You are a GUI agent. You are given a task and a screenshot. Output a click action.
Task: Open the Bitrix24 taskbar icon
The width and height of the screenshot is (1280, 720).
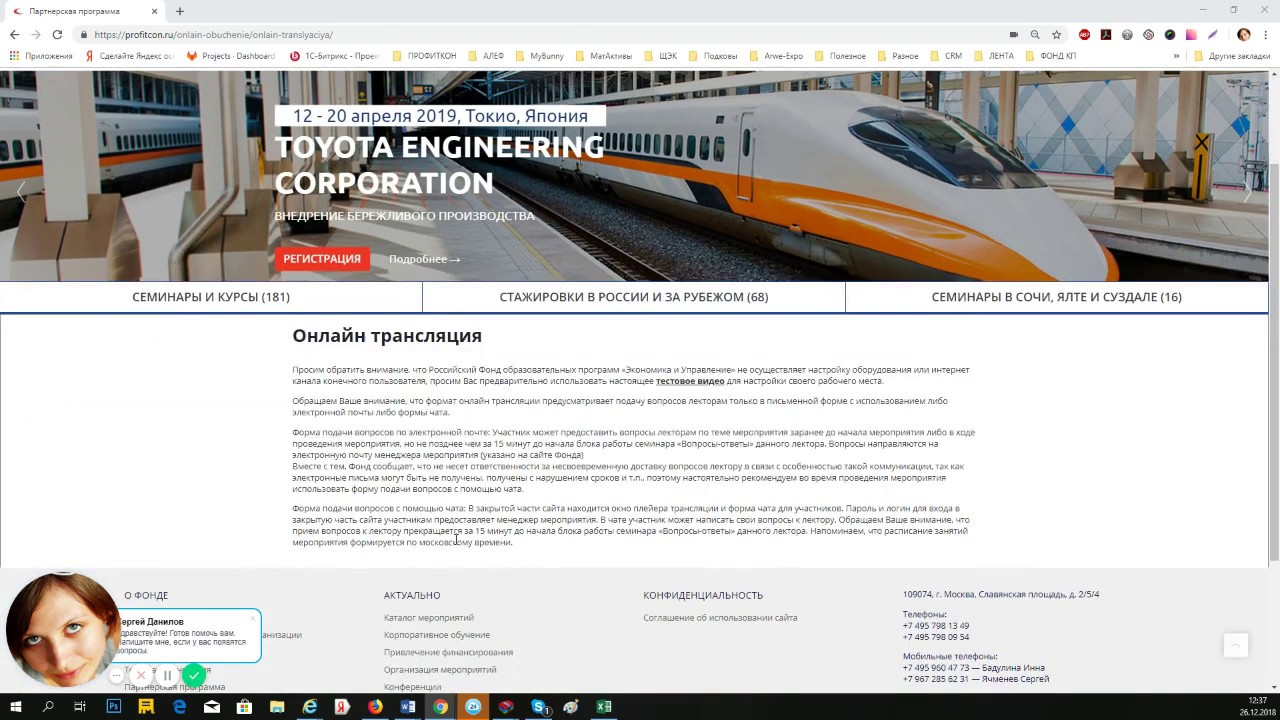(473, 707)
